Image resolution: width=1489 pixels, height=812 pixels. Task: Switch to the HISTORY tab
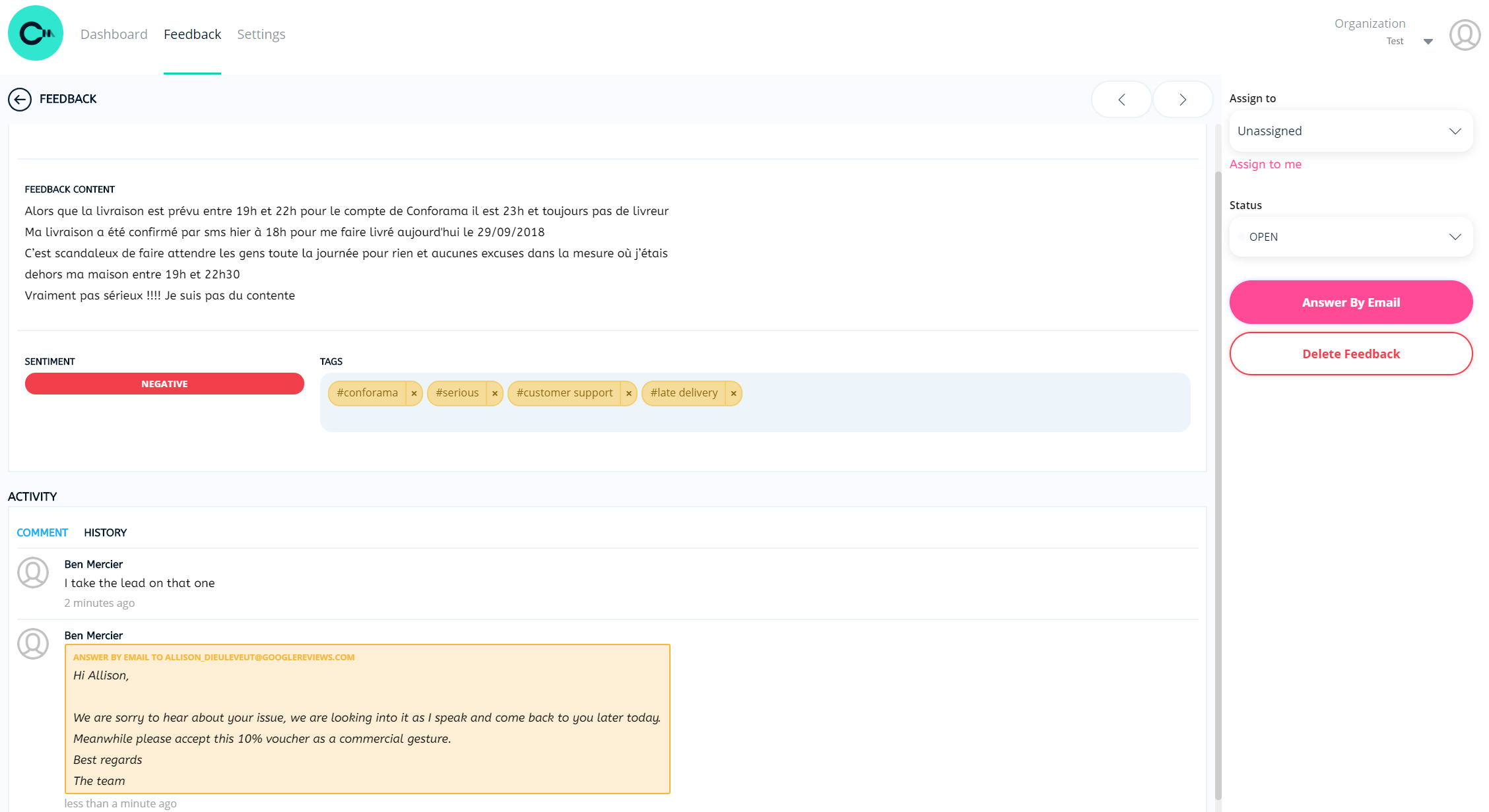tap(105, 532)
